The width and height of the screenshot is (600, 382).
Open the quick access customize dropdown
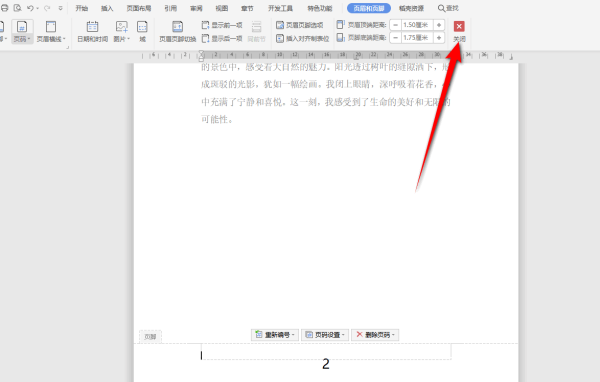pos(60,8)
